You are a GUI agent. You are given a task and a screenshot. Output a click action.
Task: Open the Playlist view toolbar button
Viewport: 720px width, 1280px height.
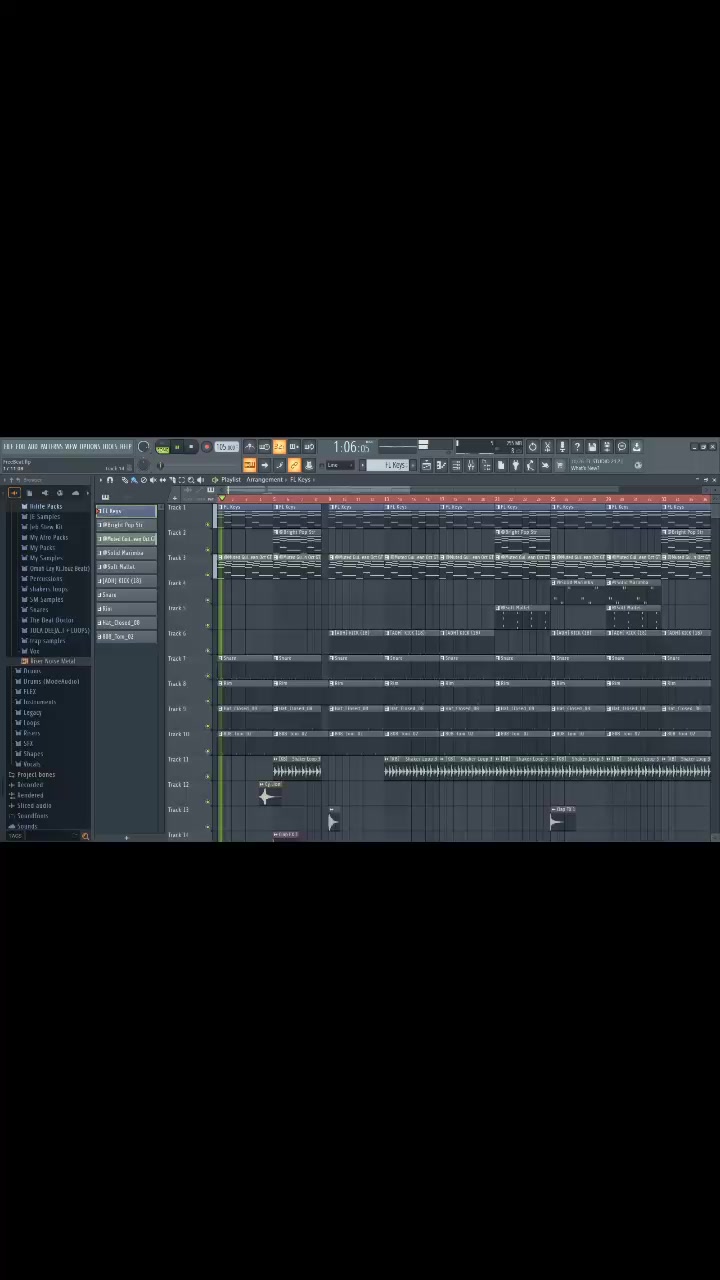click(426, 465)
